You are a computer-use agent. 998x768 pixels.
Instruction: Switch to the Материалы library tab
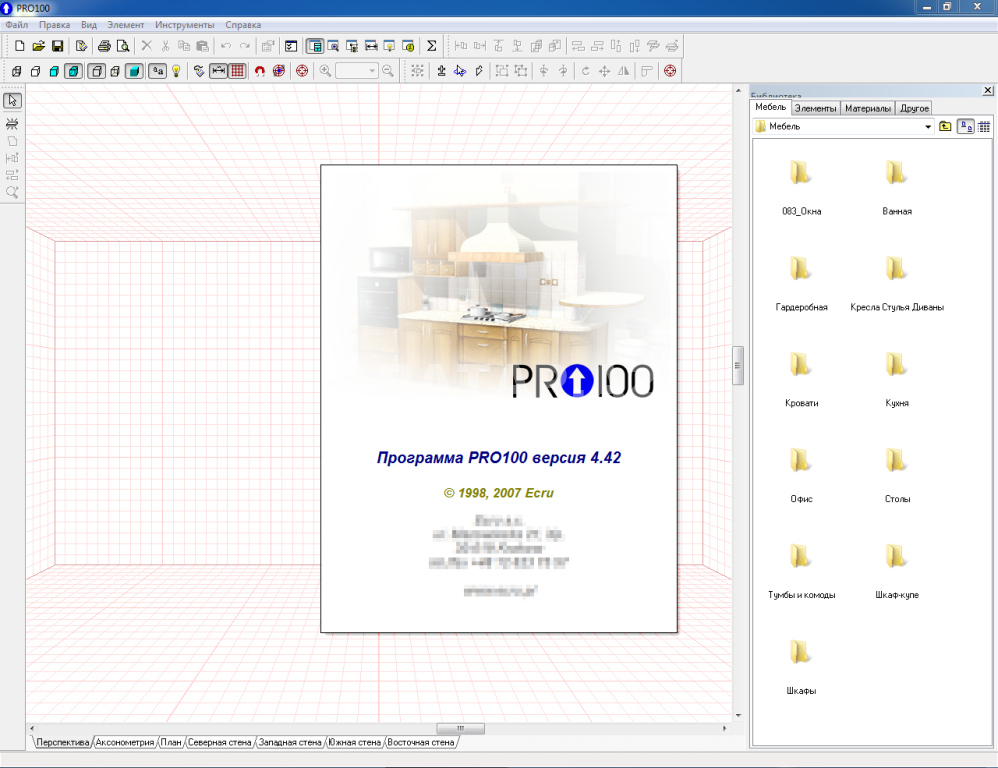[x=868, y=108]
